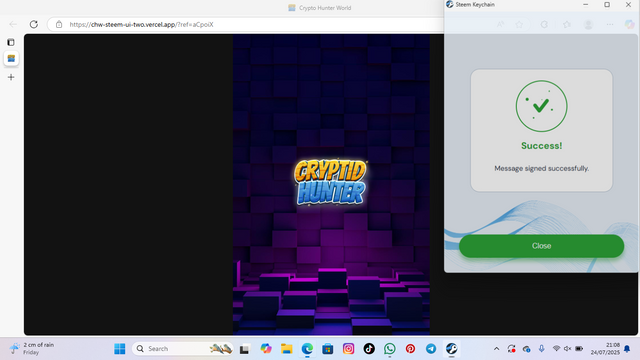Minimize the Steem Keychain window
Viewport: 640px width, 360px height.
[x=586, y=4]
